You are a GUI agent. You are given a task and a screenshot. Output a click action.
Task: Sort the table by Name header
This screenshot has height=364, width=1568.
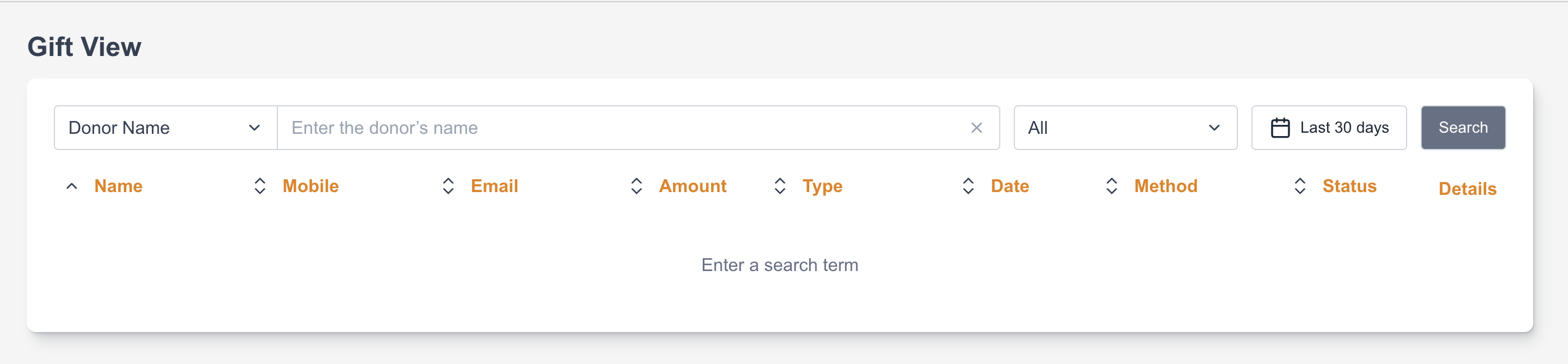(x=118, y=186)
